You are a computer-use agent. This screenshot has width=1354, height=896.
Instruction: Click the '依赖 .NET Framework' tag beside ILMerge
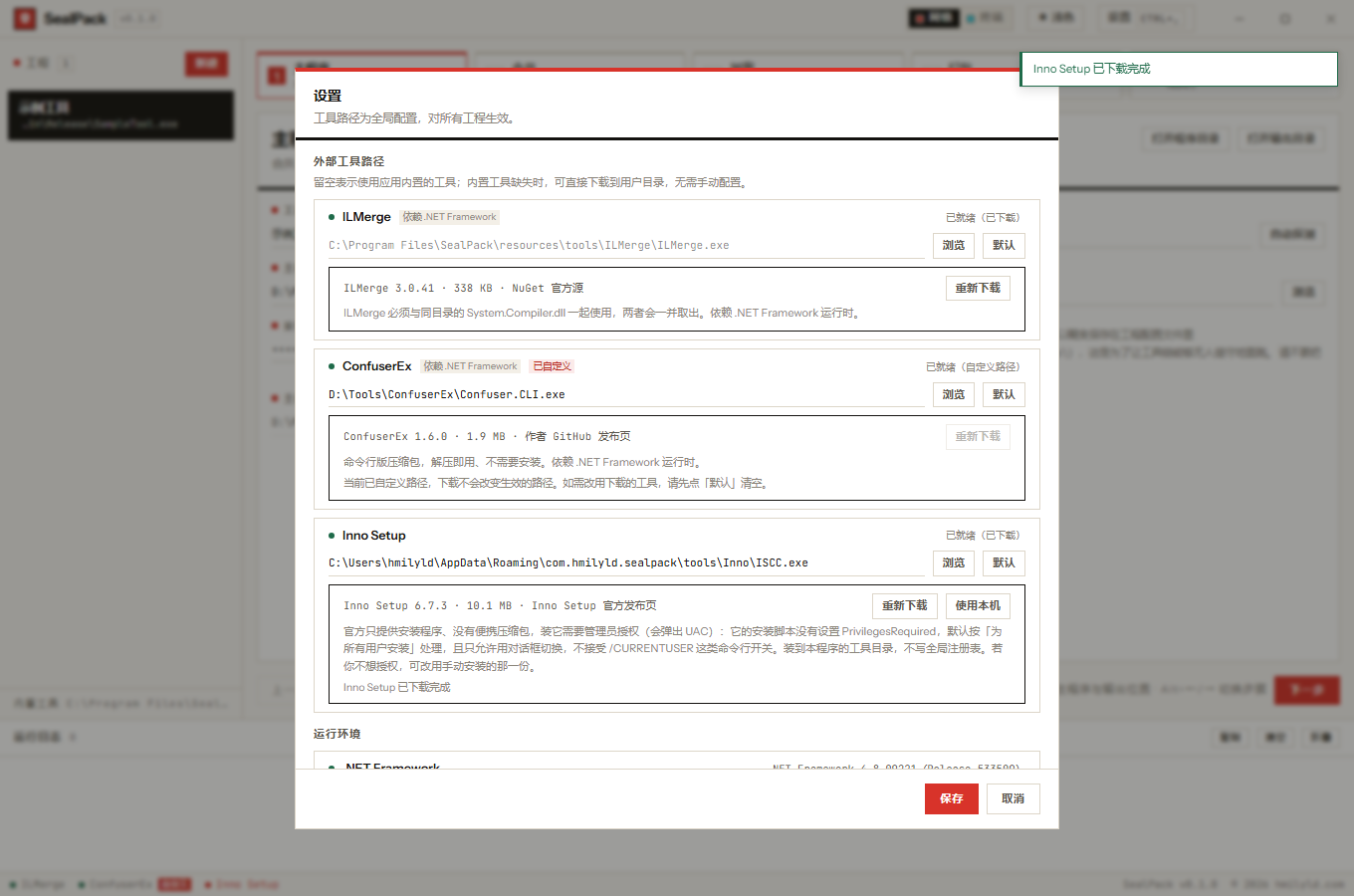pyautogui.click(x=449, y=217)
